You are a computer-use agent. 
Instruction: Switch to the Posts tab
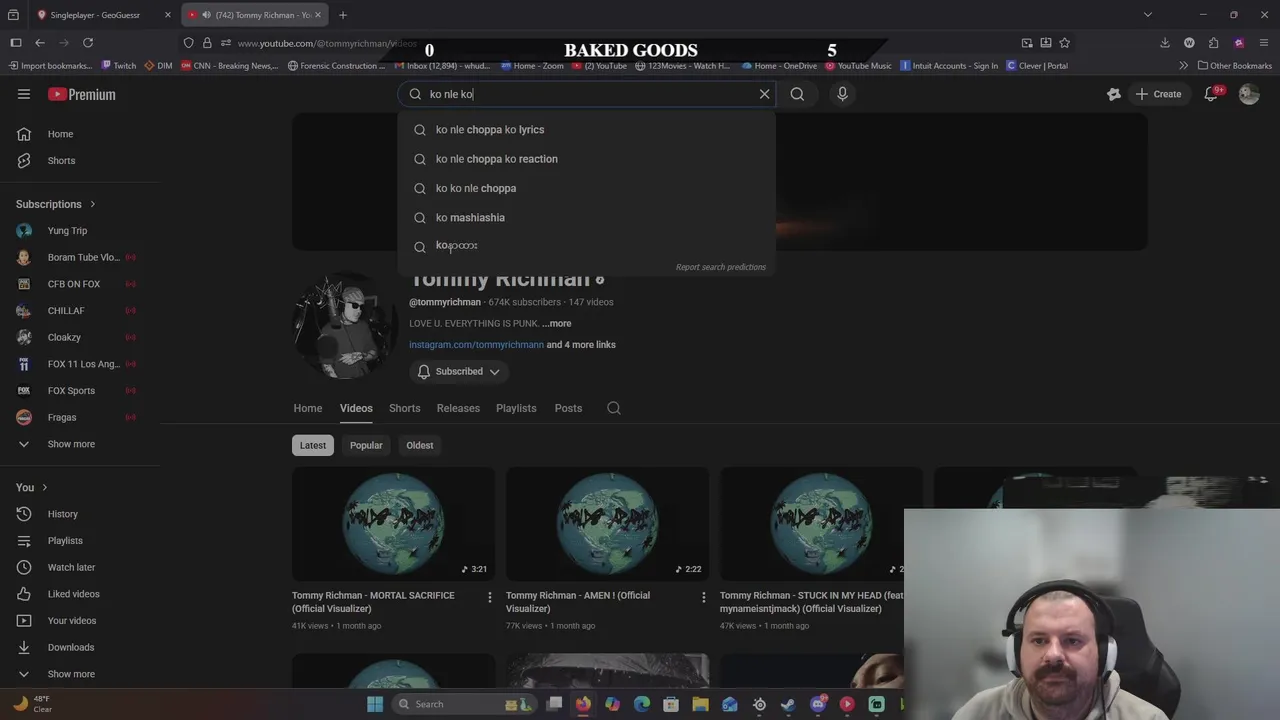point(568,408)
